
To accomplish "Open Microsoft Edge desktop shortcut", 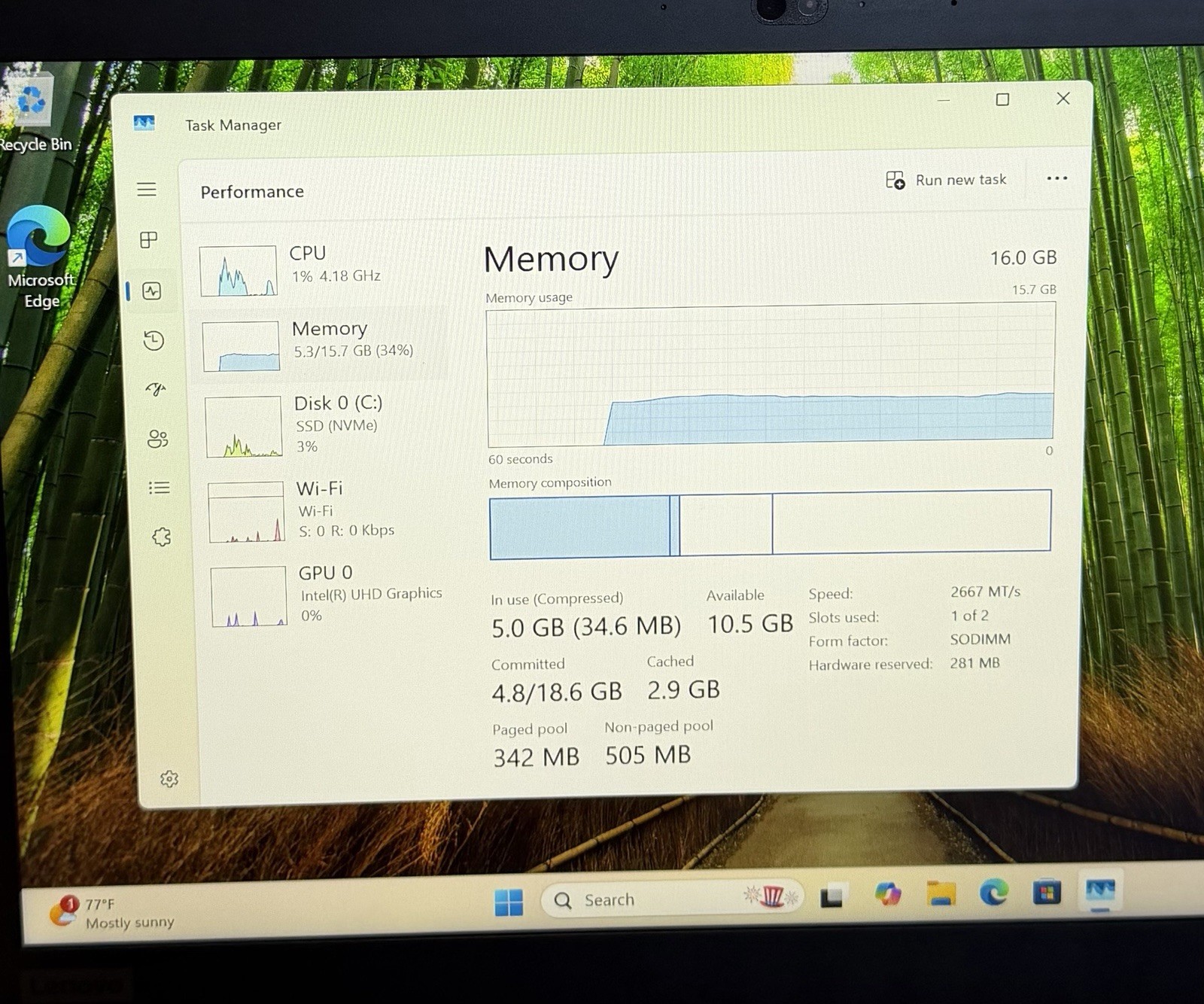I will (41, 257).
